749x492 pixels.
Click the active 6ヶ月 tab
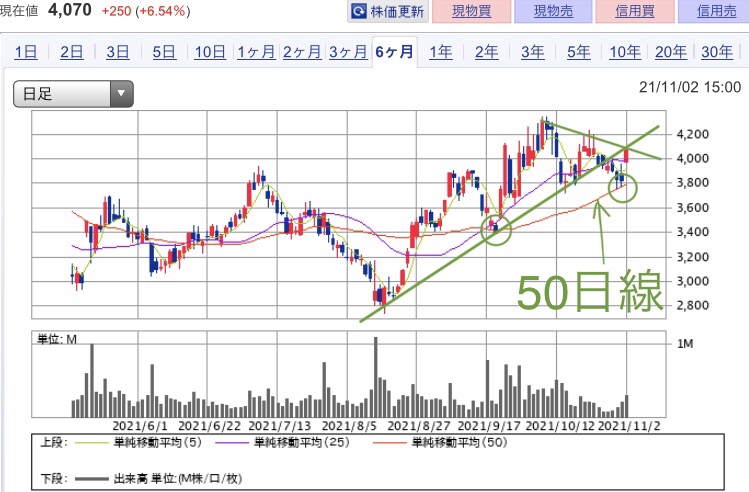[394, 53]
